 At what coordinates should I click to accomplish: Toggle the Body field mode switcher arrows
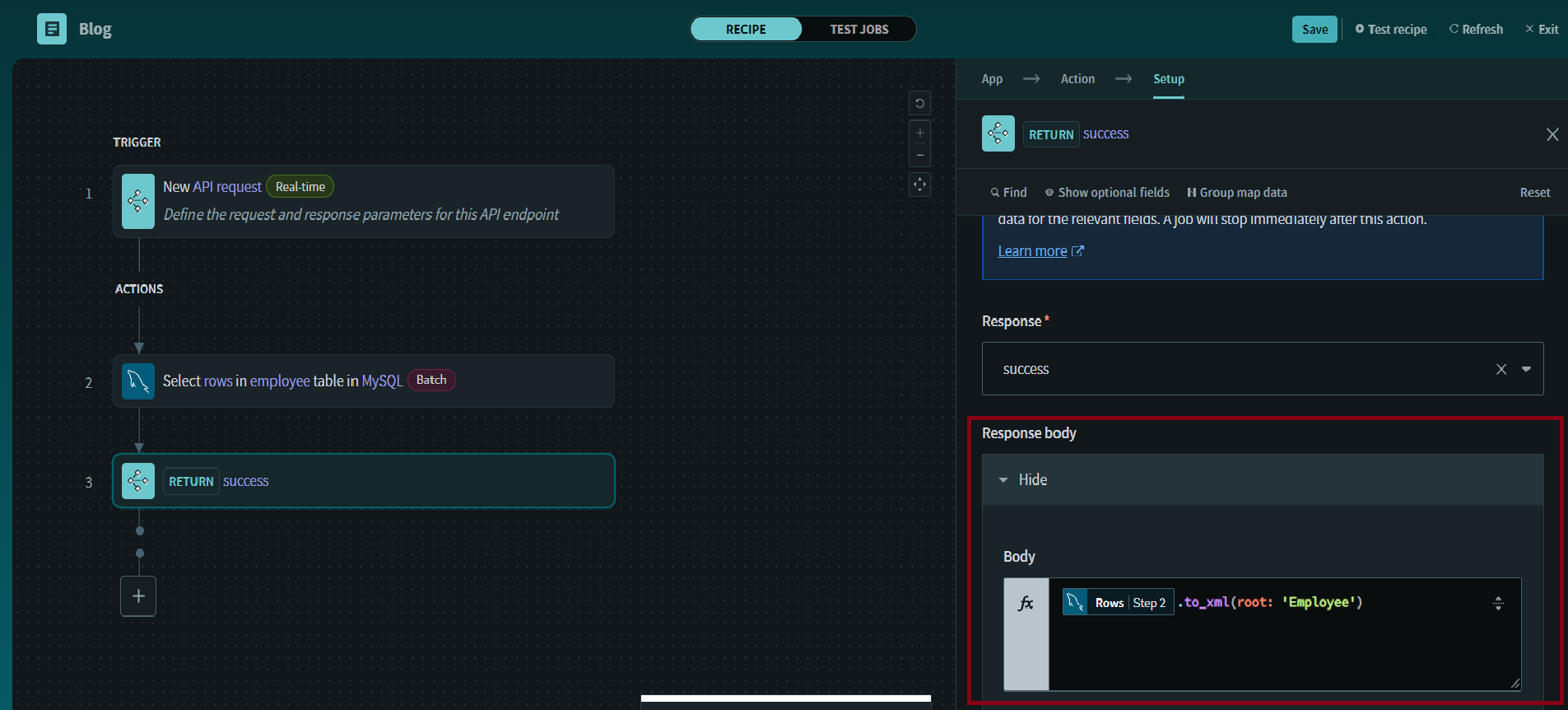pyautogui.click(x=1498, y=603)
